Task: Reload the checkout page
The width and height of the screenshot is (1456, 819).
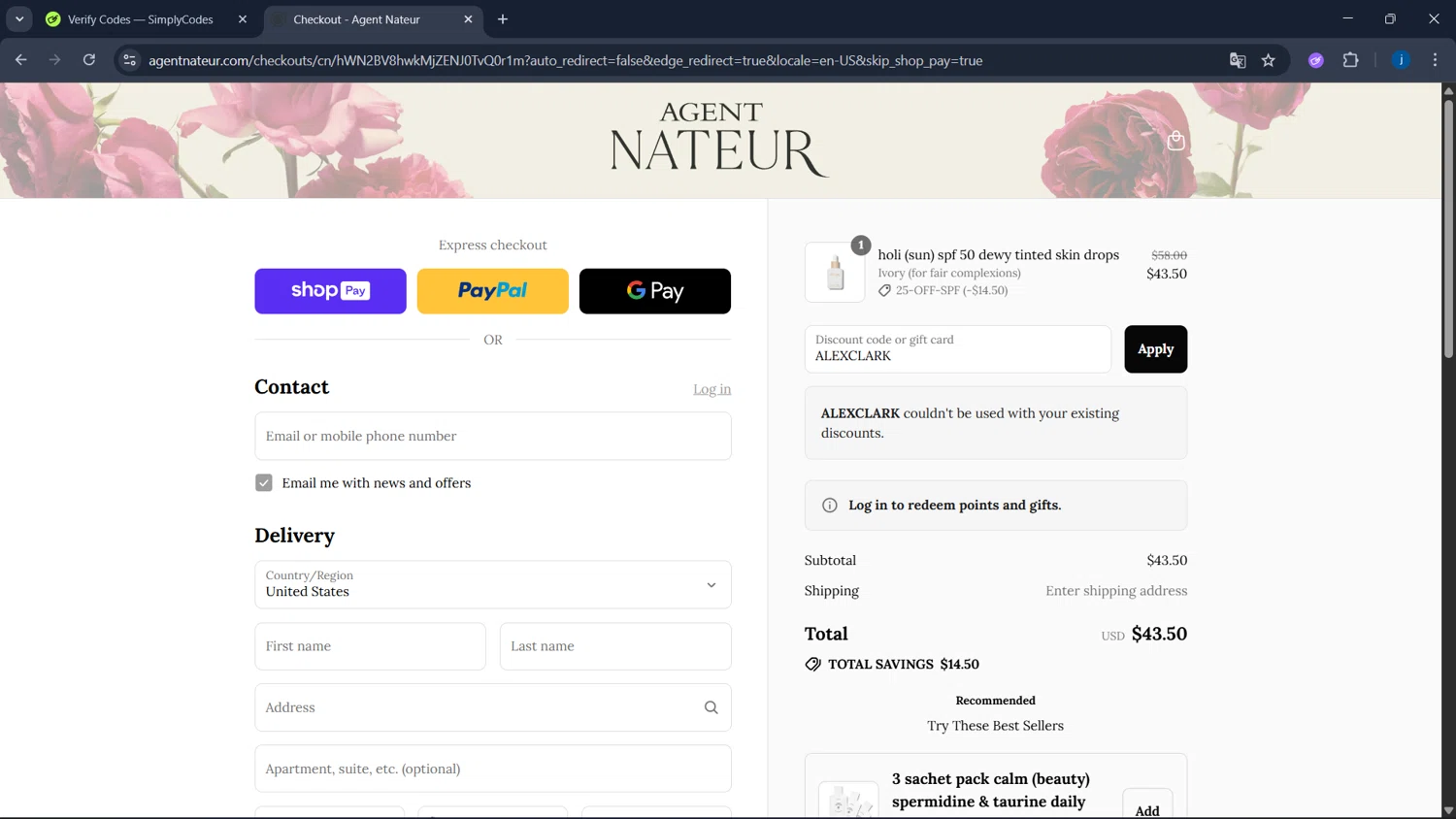Action: [89, 60]
